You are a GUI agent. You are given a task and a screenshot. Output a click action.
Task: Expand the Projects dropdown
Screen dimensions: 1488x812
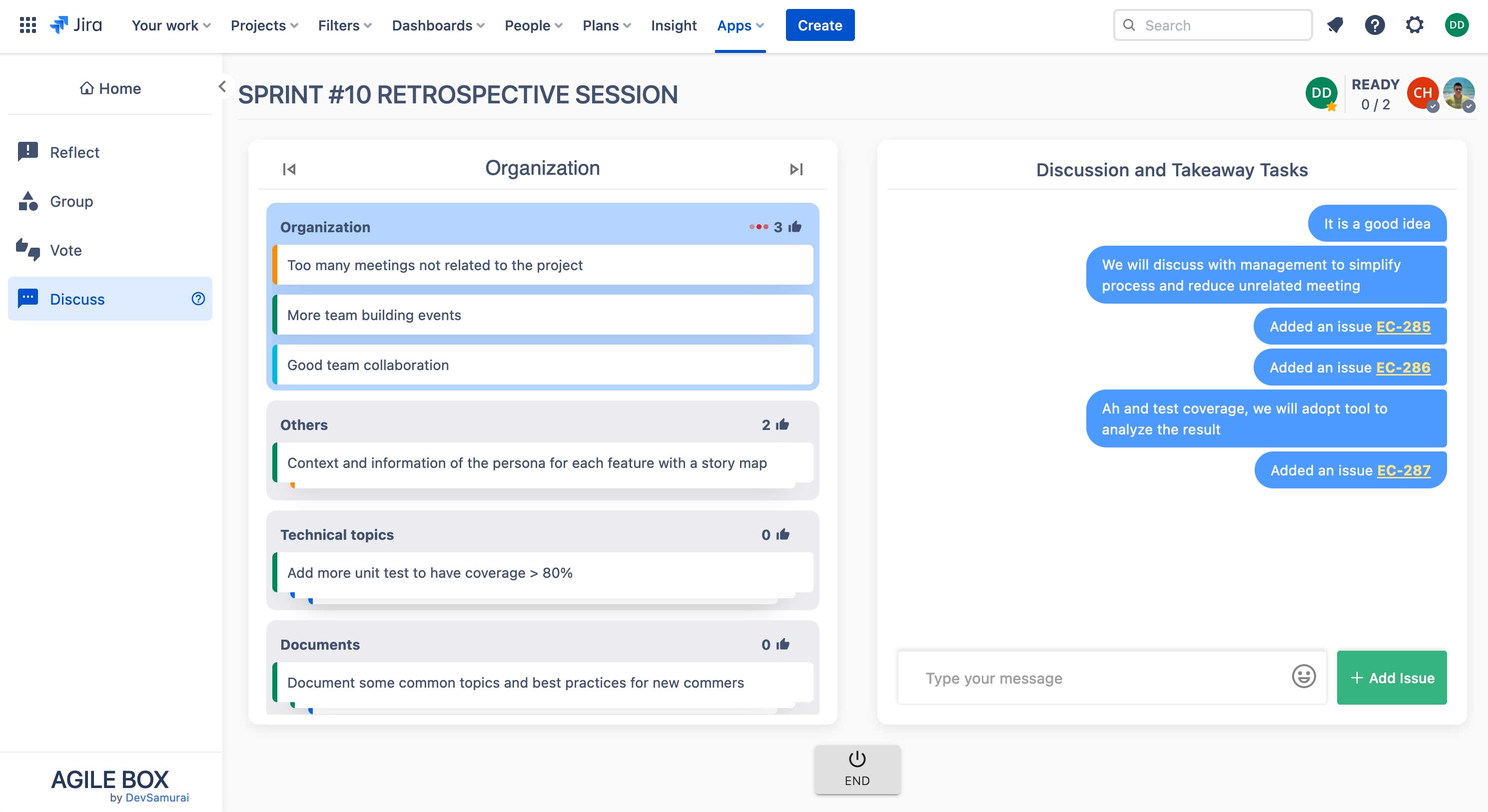tap(263, 25)
